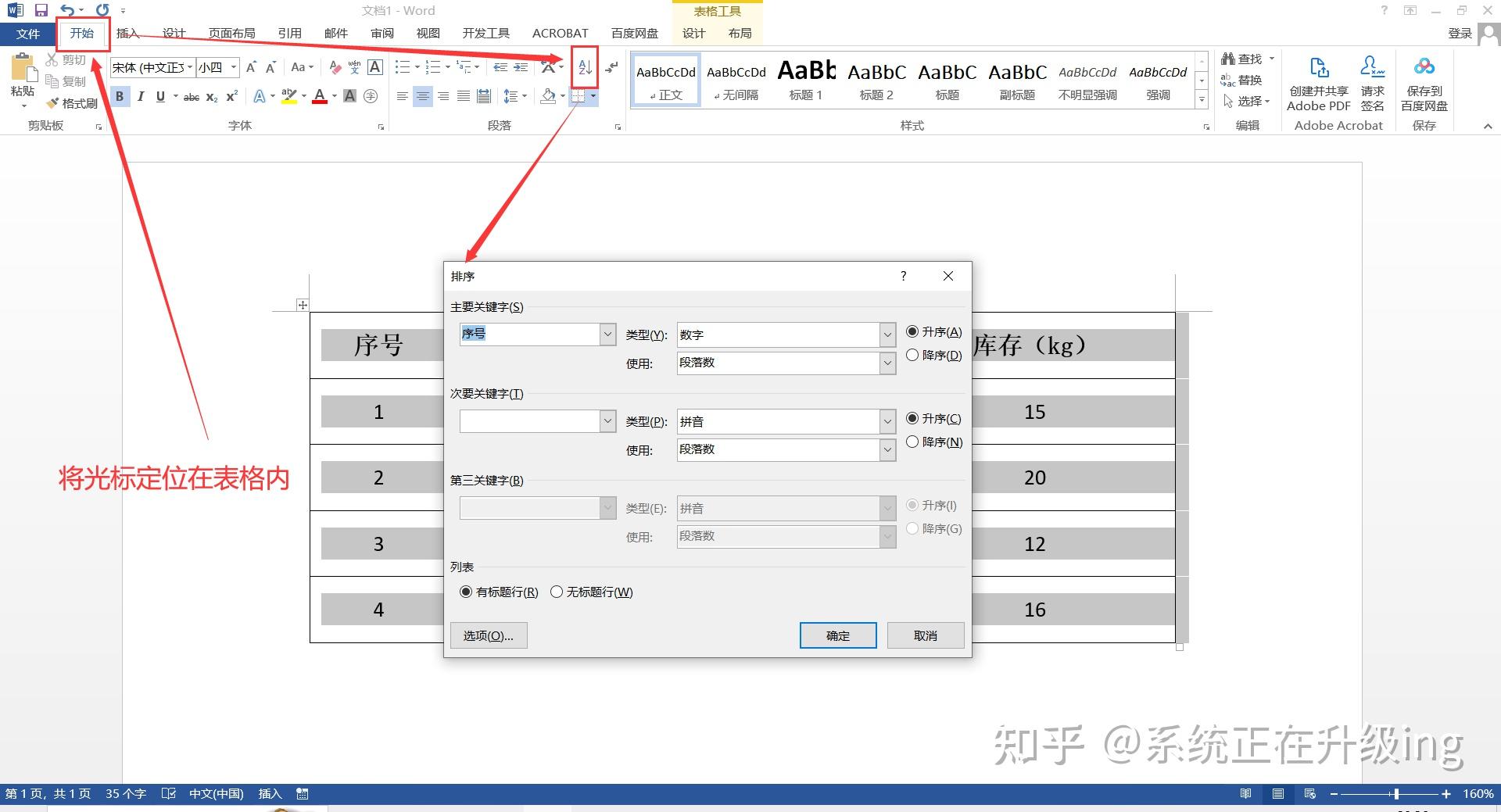This screenshot has height=812, width=1501.
Task: Click the table move handle
Action: (303, 305)
